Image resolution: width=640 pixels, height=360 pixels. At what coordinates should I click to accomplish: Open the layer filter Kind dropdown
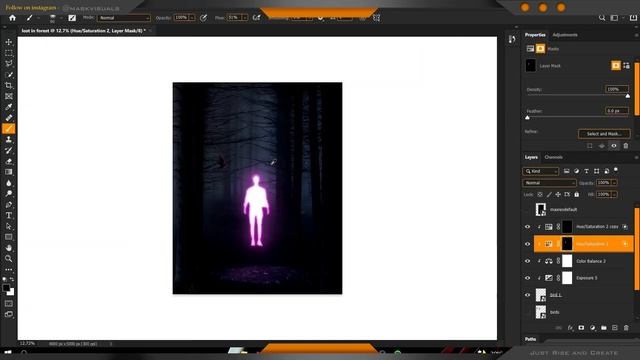[x=541, y=171]
